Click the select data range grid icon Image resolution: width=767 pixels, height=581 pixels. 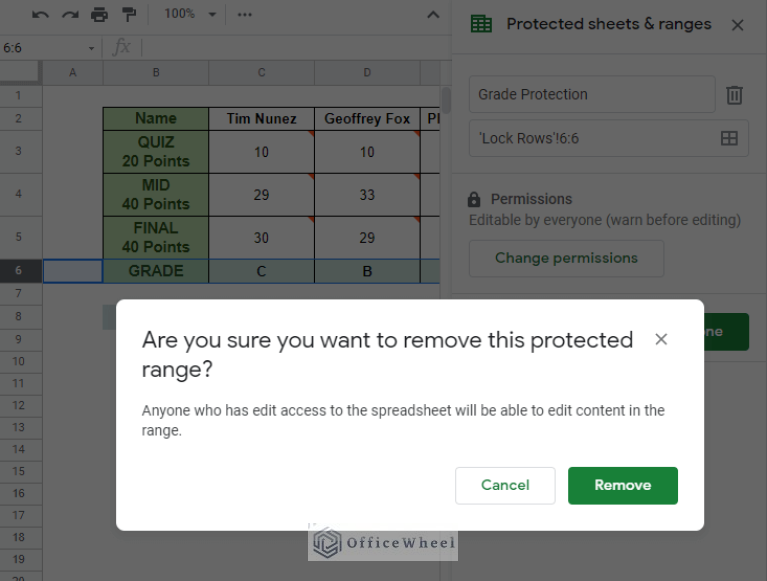pyautogui.click(x=729, y=138)
